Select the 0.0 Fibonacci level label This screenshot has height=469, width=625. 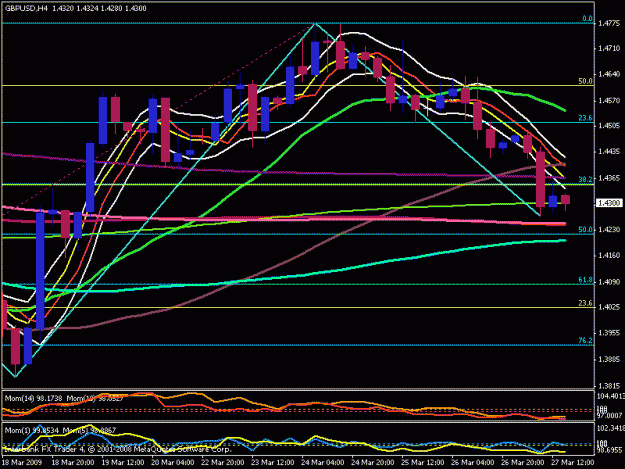click(588, 19)
